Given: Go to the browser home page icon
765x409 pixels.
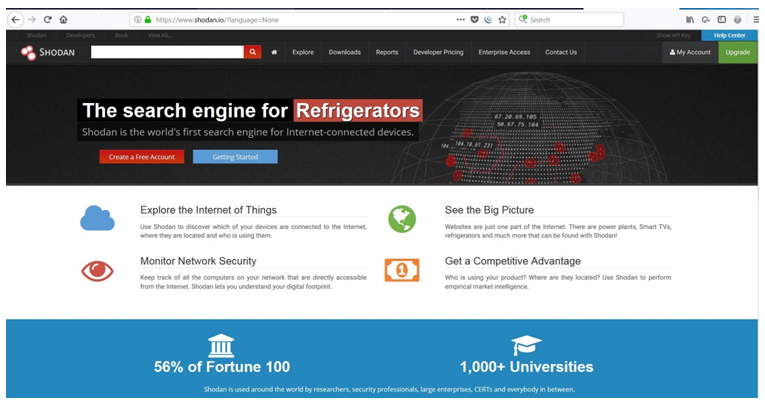Looking at the screenshot, I should point(64,19).
